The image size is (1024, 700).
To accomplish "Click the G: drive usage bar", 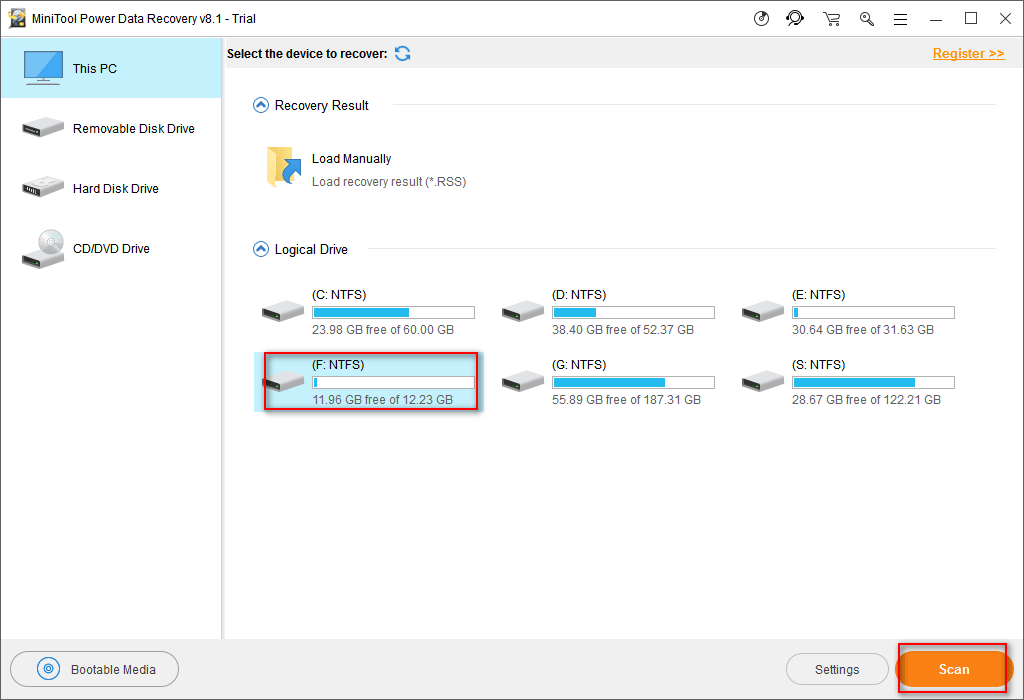I will click(x=633, y=383).
